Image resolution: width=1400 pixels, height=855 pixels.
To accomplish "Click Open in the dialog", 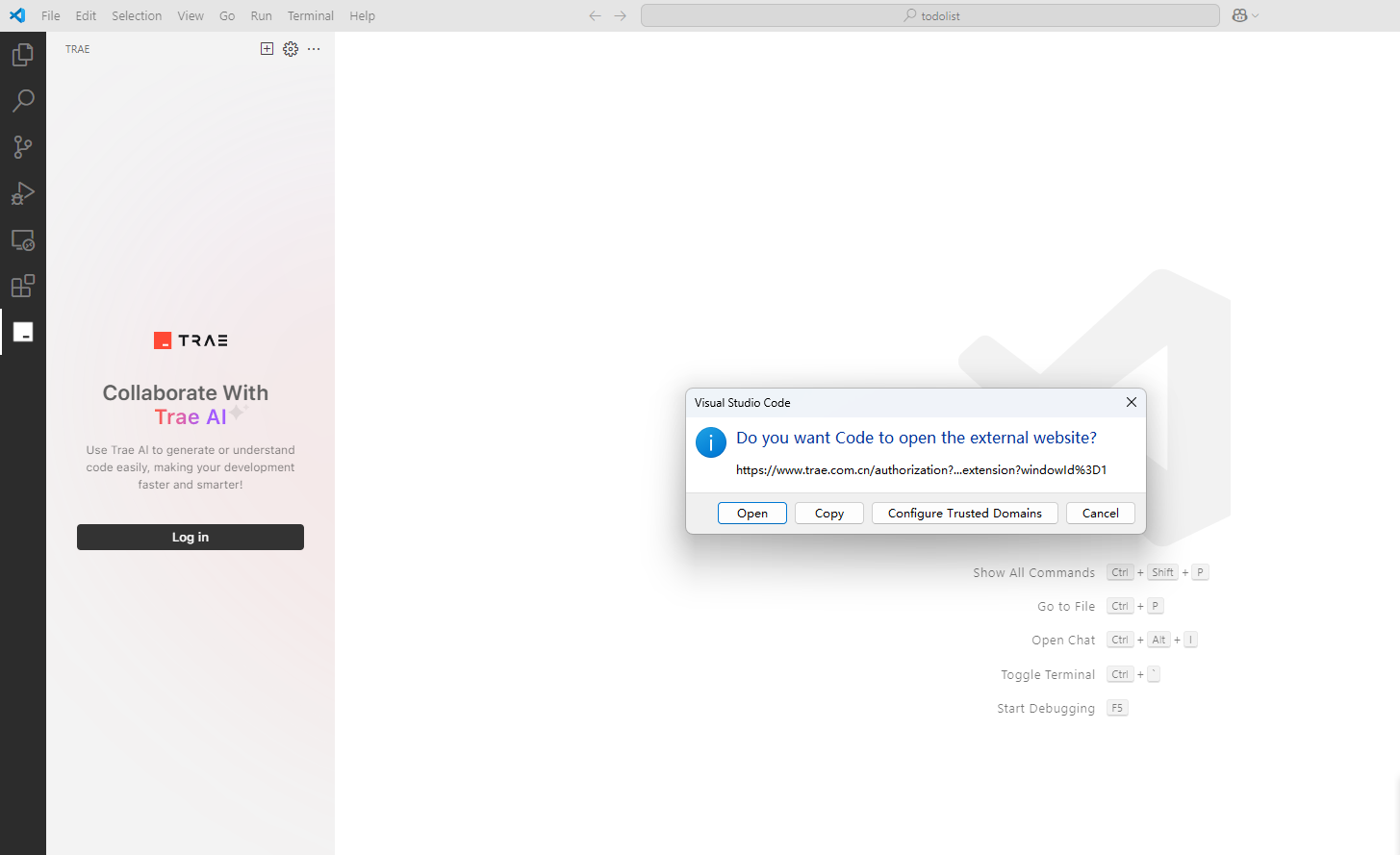I will point(752,514).
